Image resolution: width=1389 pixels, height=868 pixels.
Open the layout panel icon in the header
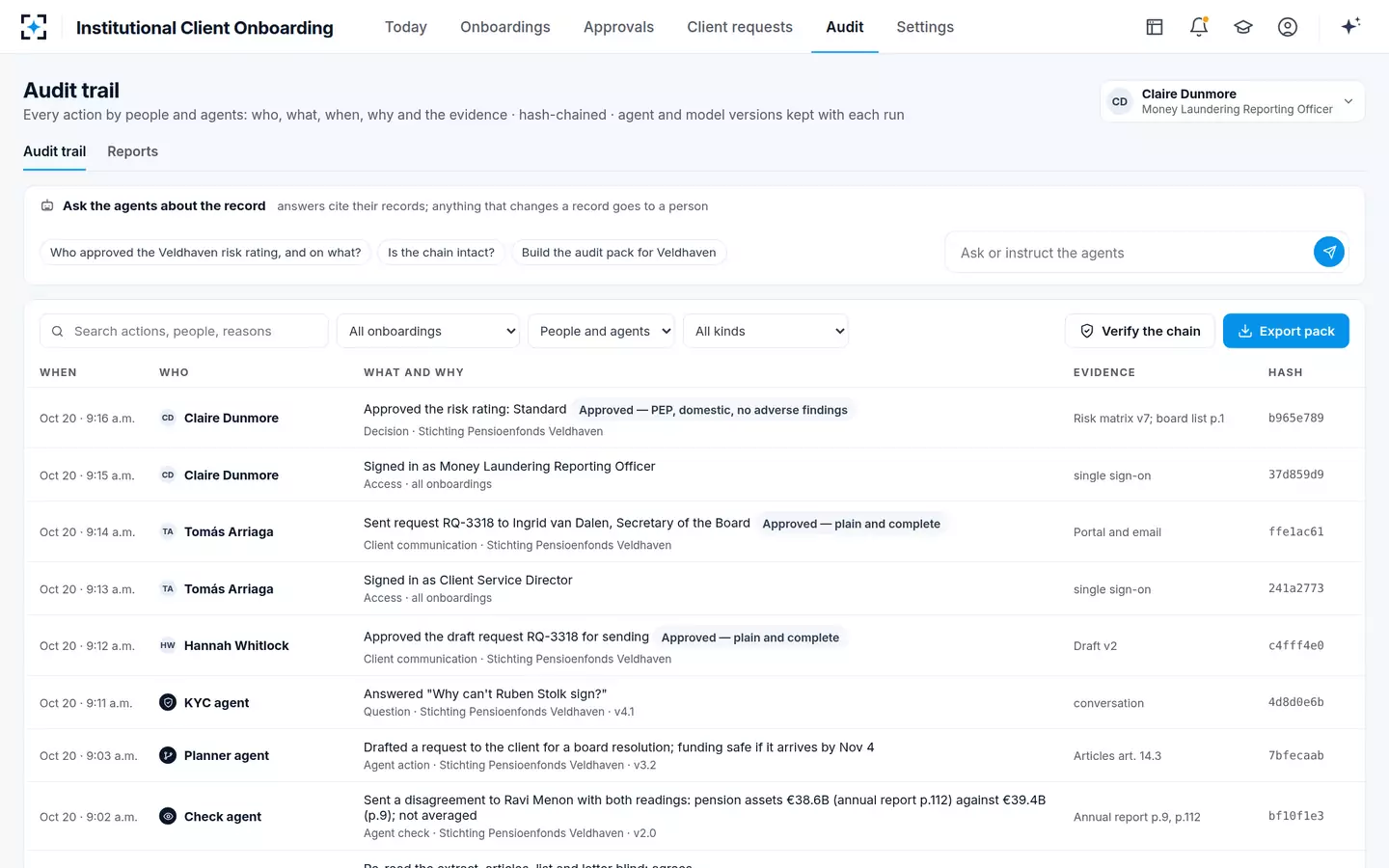click(1155, 27)
